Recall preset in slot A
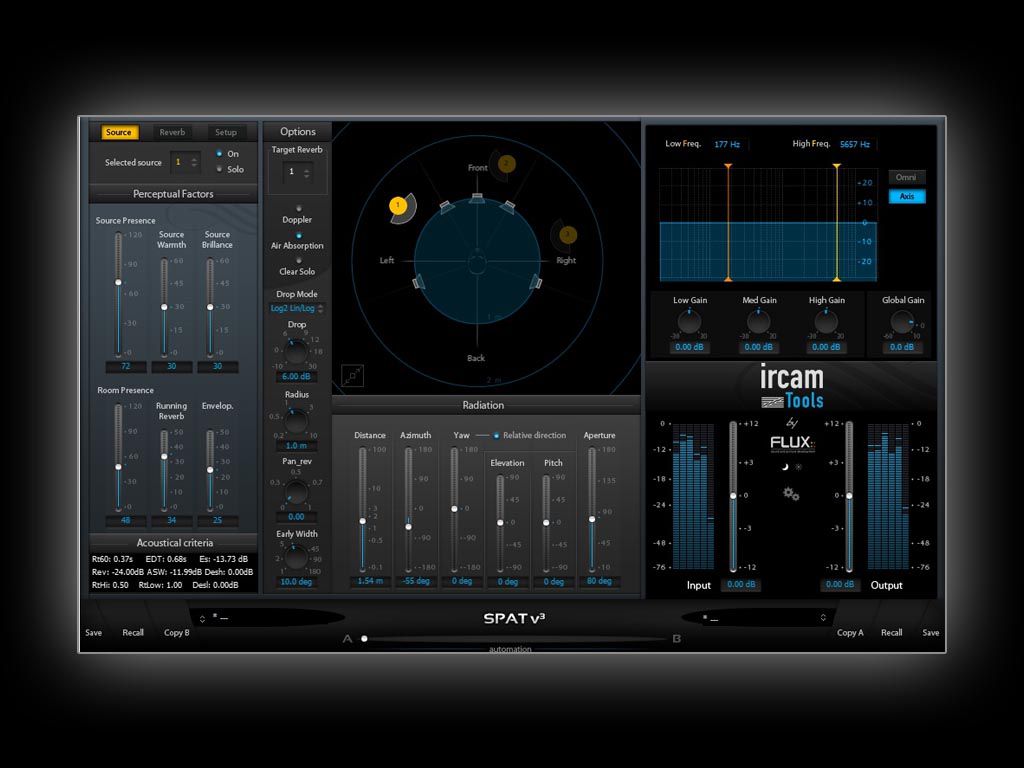This screenshot has width=1024, height=768. pos(133,633)
